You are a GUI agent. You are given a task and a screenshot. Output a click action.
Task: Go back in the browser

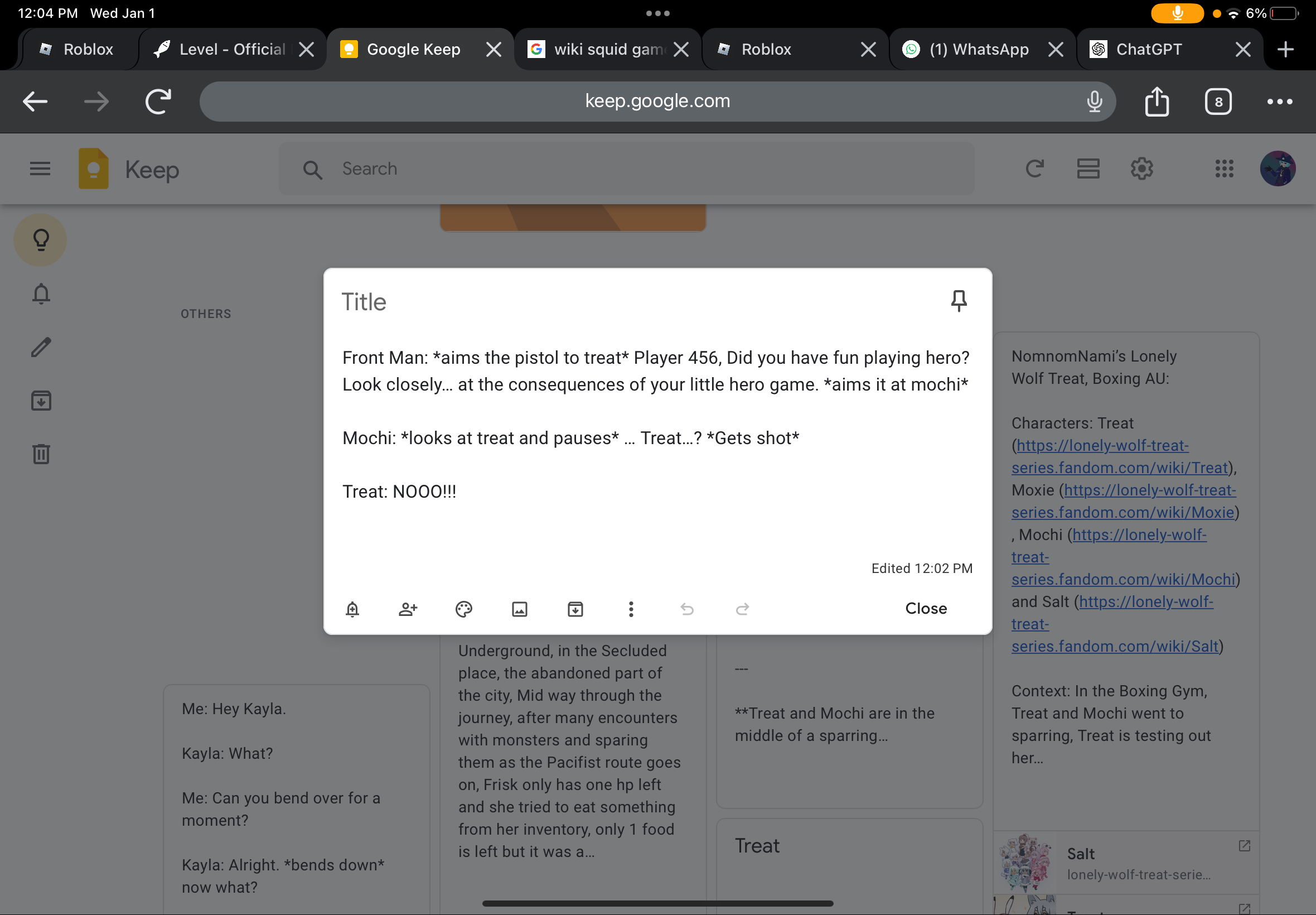35,102
